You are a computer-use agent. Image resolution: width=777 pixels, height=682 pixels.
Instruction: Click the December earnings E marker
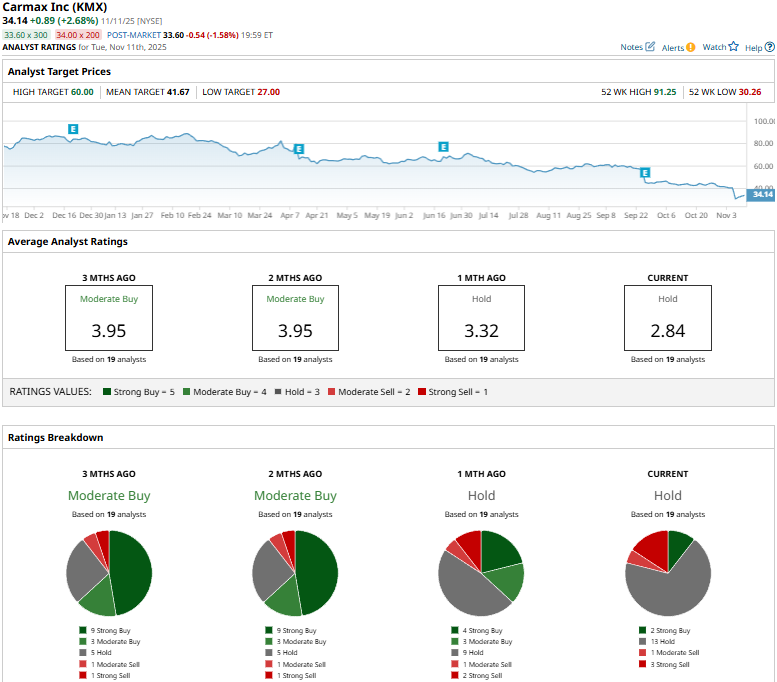click(x=73, y=129)
